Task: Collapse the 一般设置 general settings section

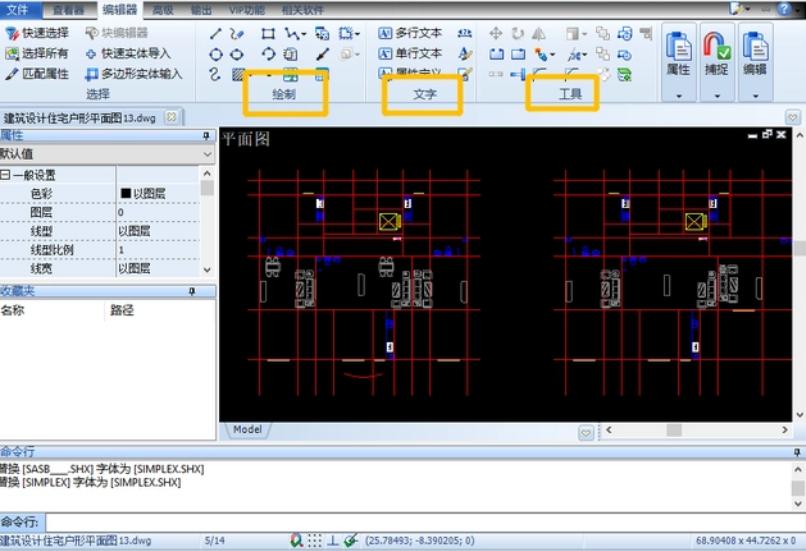Action: tap(5, 175)
